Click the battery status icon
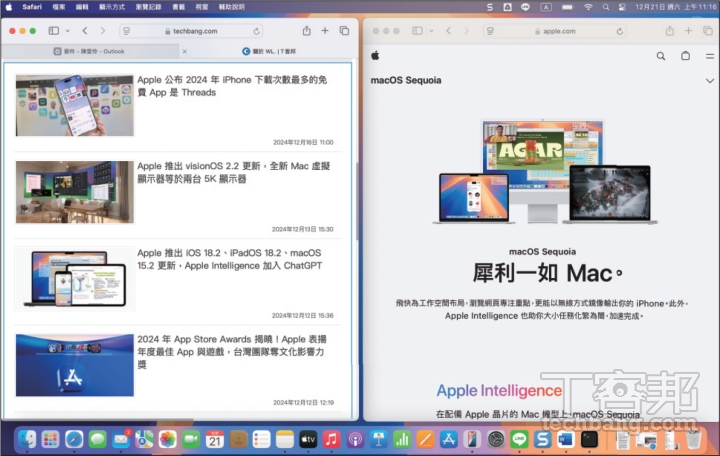720x456 pixels. (x=568, y=7)
